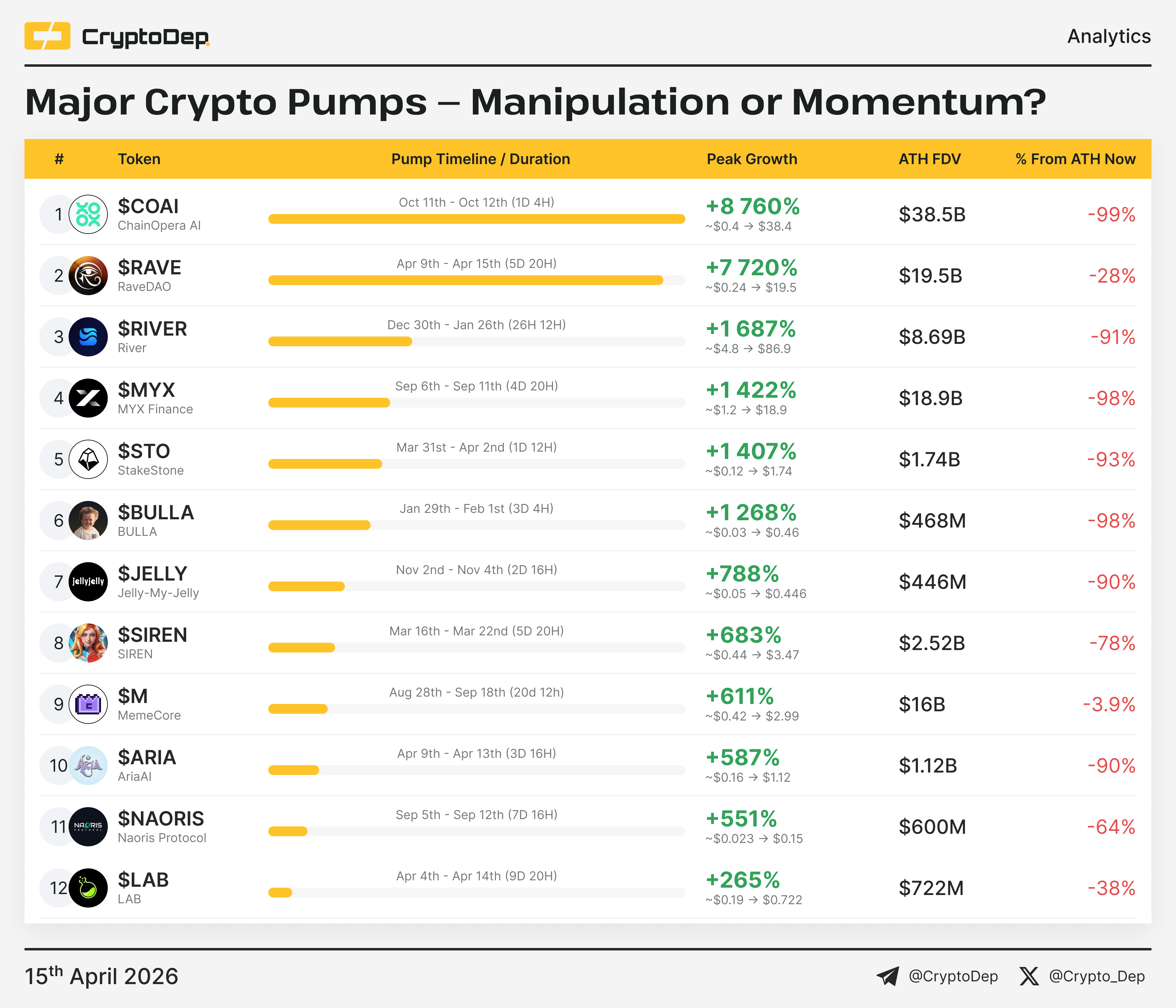Click the $LAB green flask icon
Viewport: 1176px width, 1008px height.
click(x=88, y=888)
